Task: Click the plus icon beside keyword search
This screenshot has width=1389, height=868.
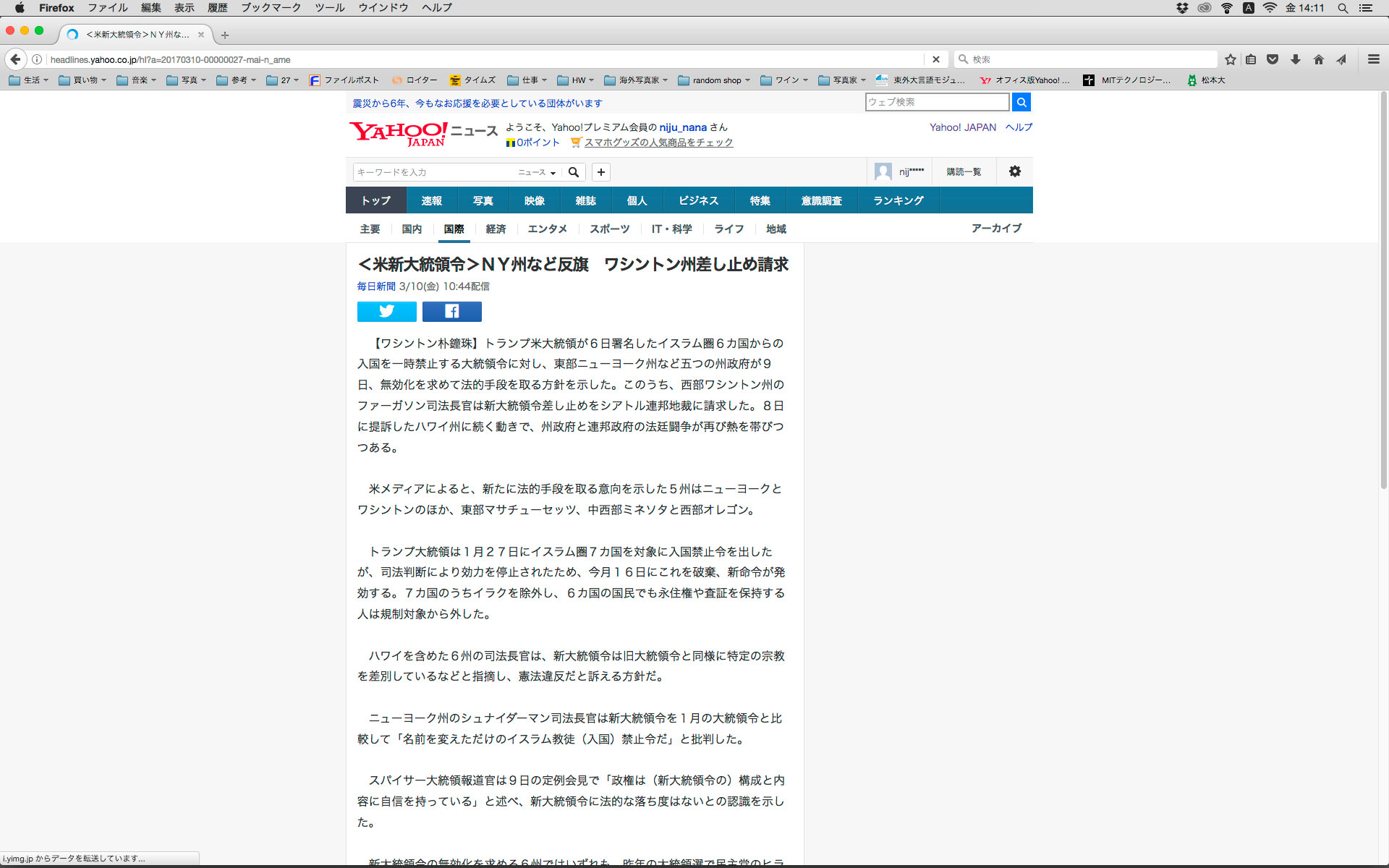Action: (600, 172)
